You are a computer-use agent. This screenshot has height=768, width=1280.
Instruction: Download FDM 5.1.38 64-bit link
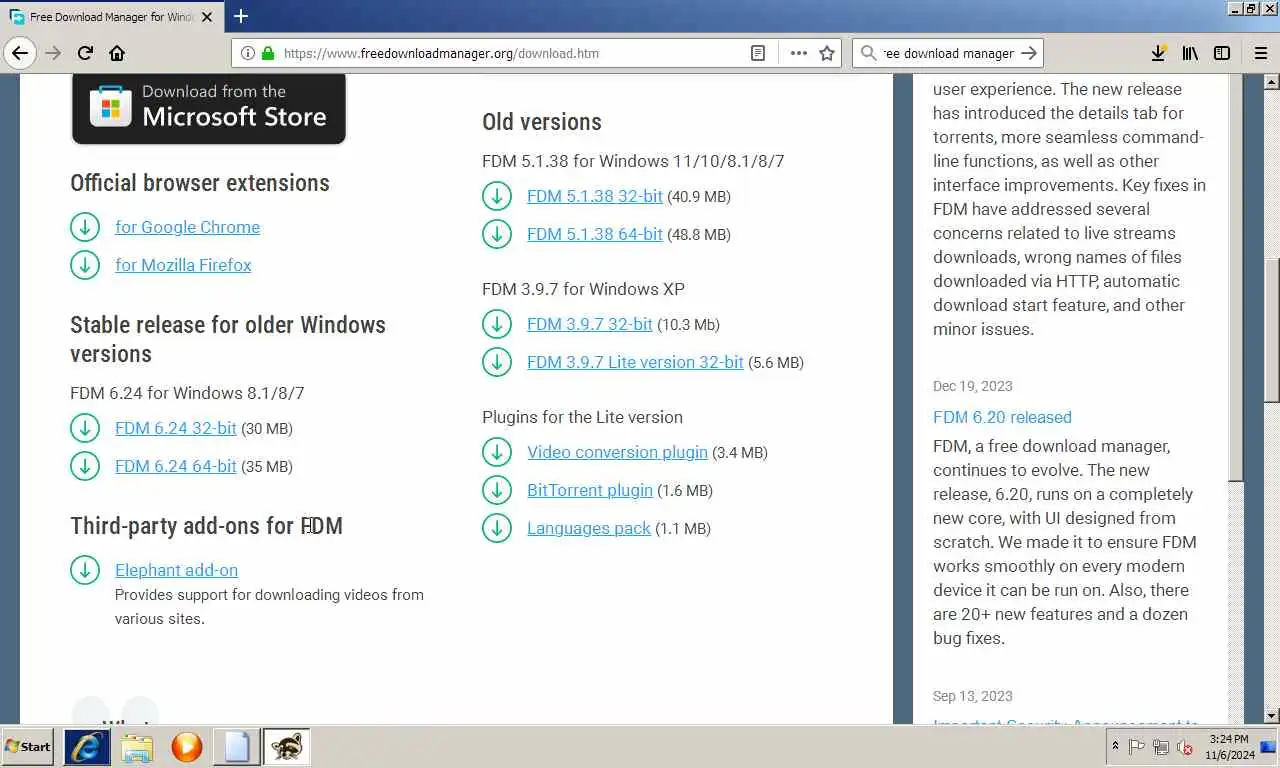[595, 234]
